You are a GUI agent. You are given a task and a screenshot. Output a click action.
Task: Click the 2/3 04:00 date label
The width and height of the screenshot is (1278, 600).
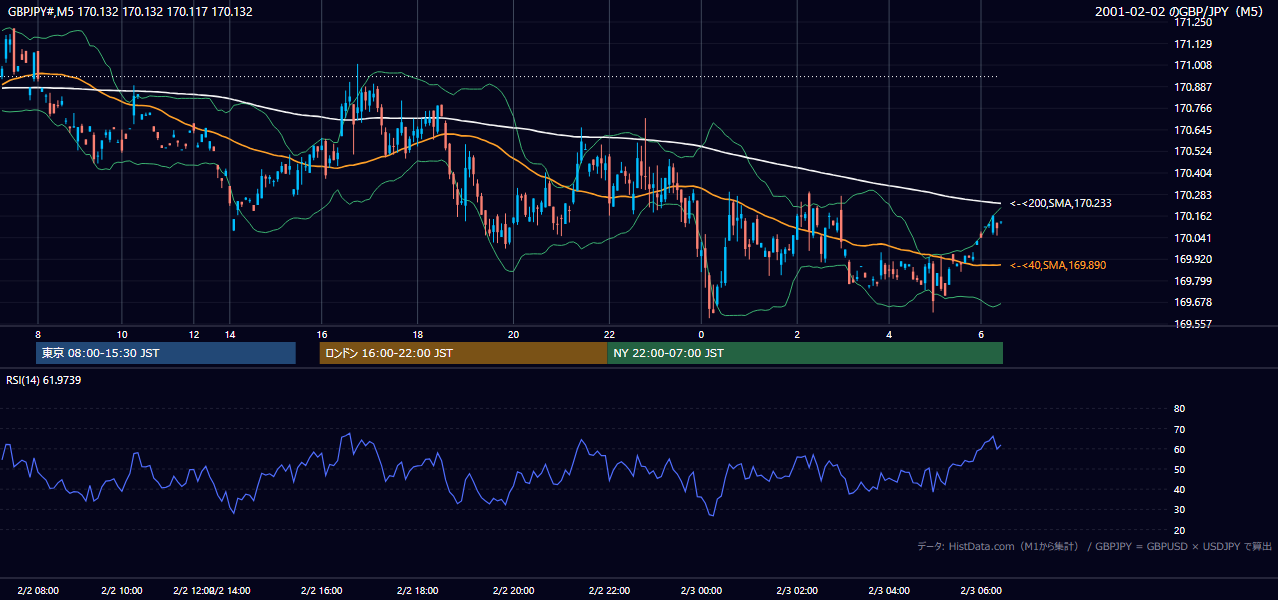coord(889,590)
